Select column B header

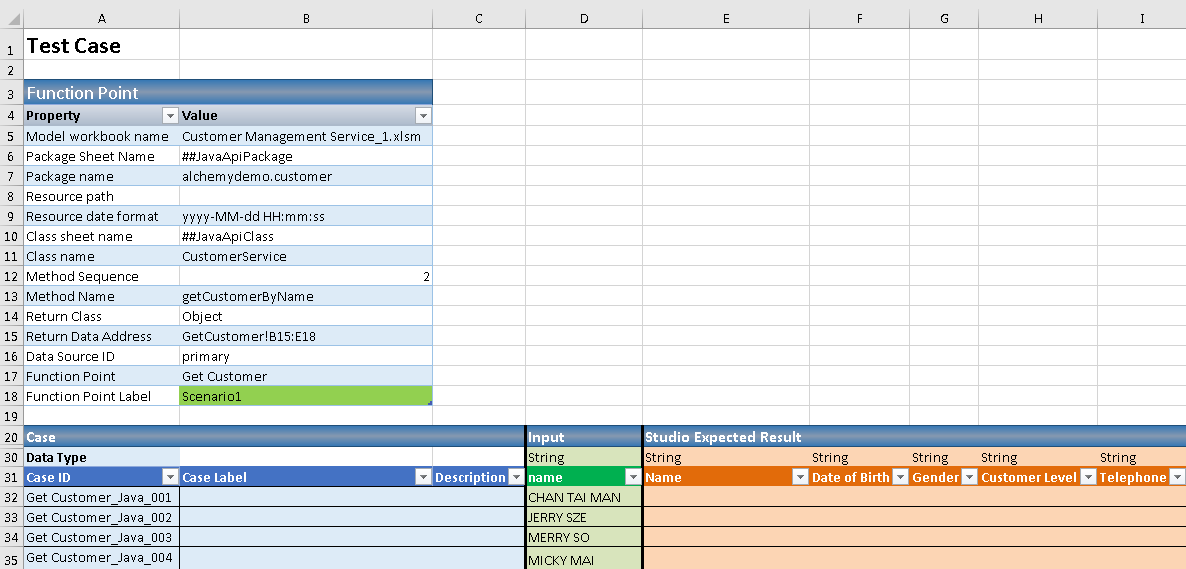(x=305, y=19)
